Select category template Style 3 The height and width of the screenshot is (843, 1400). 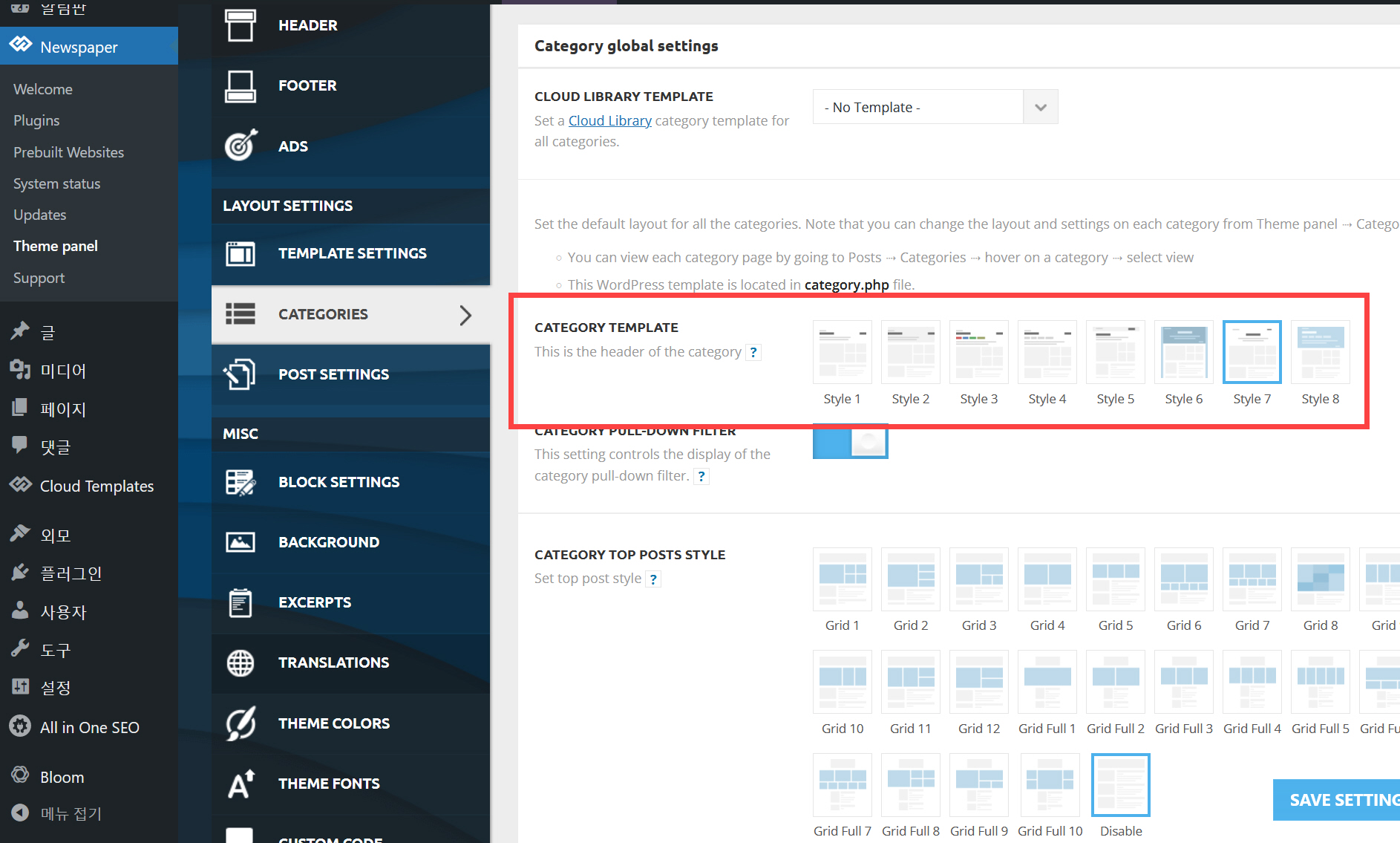[x=979, y=352]
